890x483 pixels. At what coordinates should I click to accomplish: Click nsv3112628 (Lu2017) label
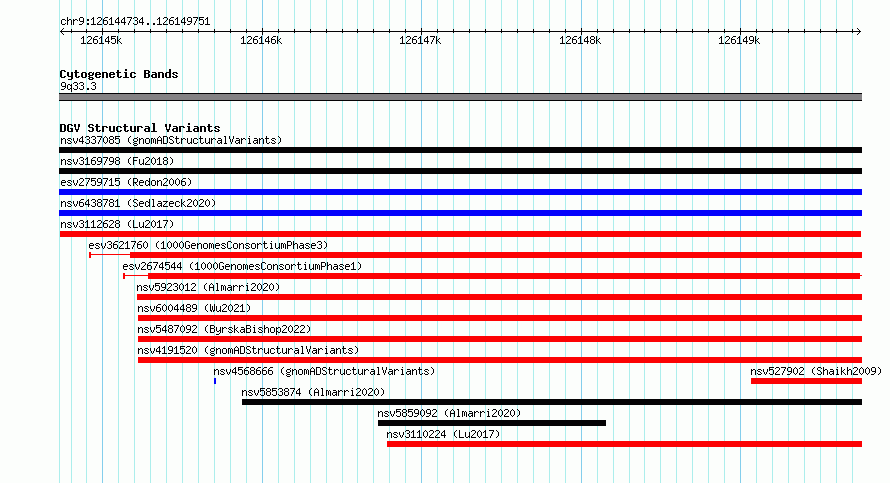(x=117, y=224)
